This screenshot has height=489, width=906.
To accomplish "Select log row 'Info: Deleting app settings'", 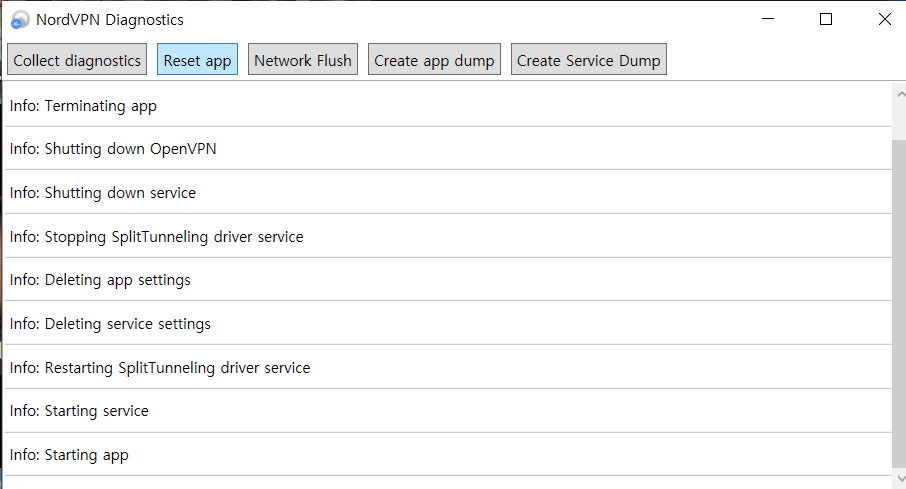I will pyautogui.click(x=448, y=280).
